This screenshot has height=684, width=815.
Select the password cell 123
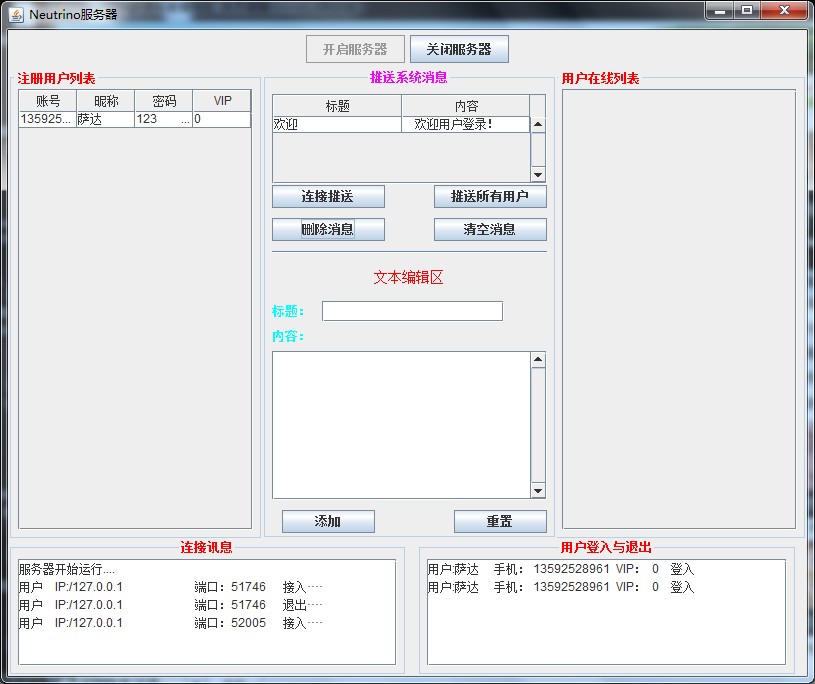[164, 119]
